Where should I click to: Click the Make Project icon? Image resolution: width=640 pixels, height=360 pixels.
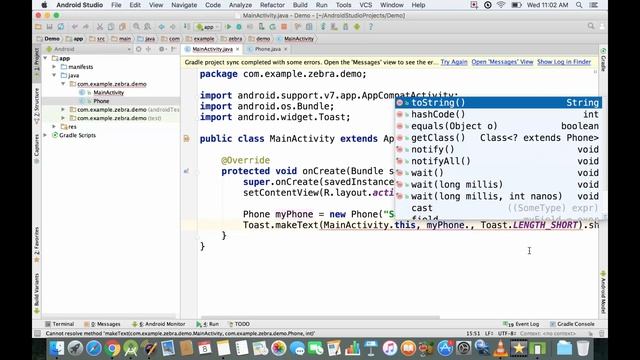tap(187, 27)
